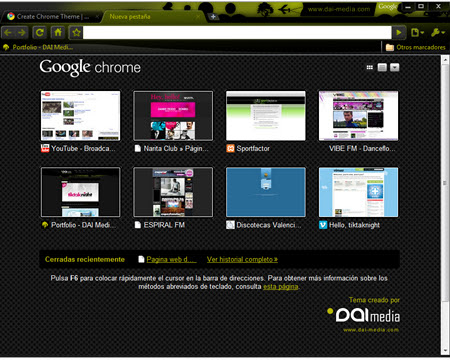Go forward with the forward arrow button
The width and height of the screenshot is (450, 360).
point(22,32)
